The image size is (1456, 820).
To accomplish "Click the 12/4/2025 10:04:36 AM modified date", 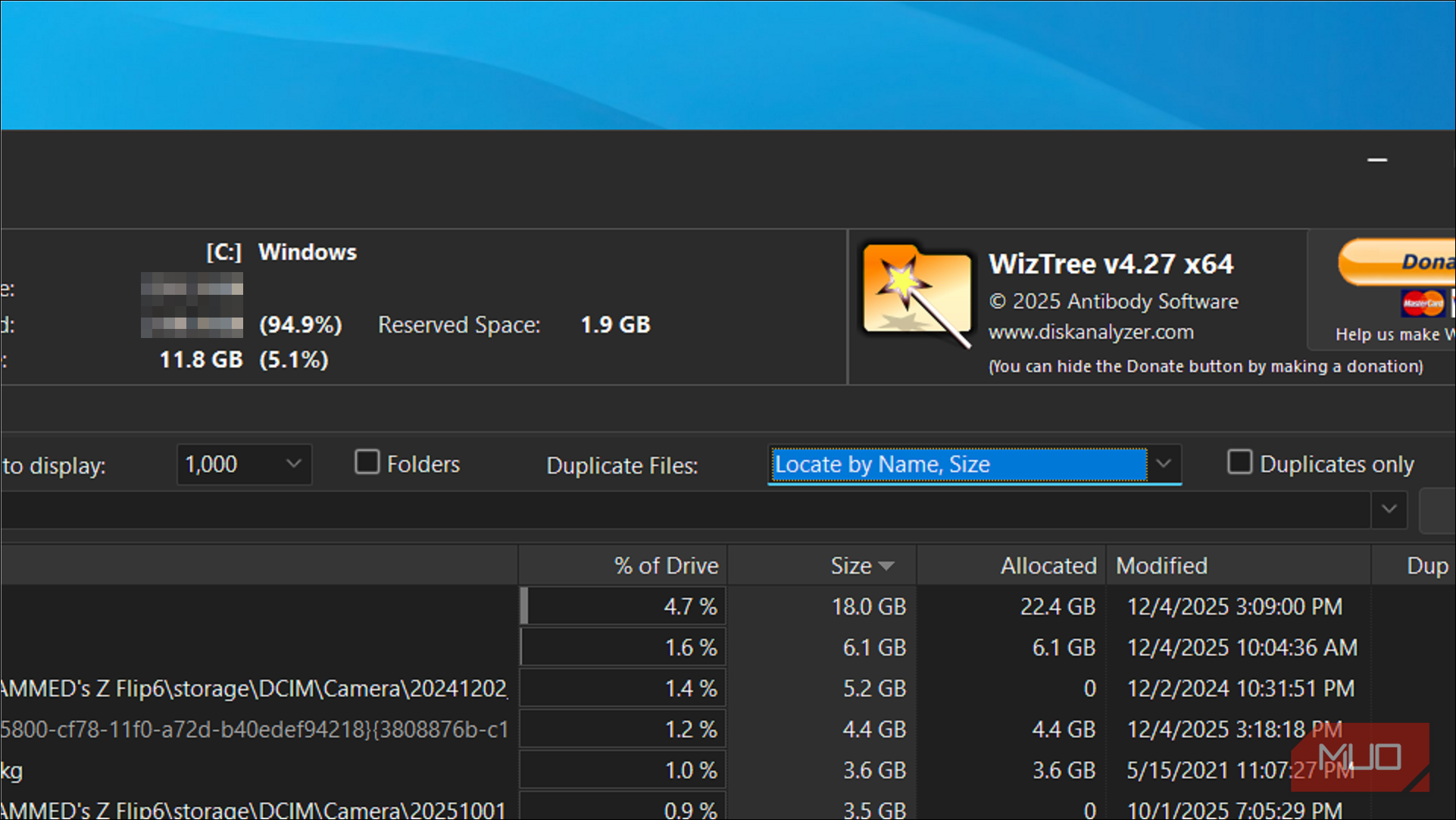I will click(1242, 647).
